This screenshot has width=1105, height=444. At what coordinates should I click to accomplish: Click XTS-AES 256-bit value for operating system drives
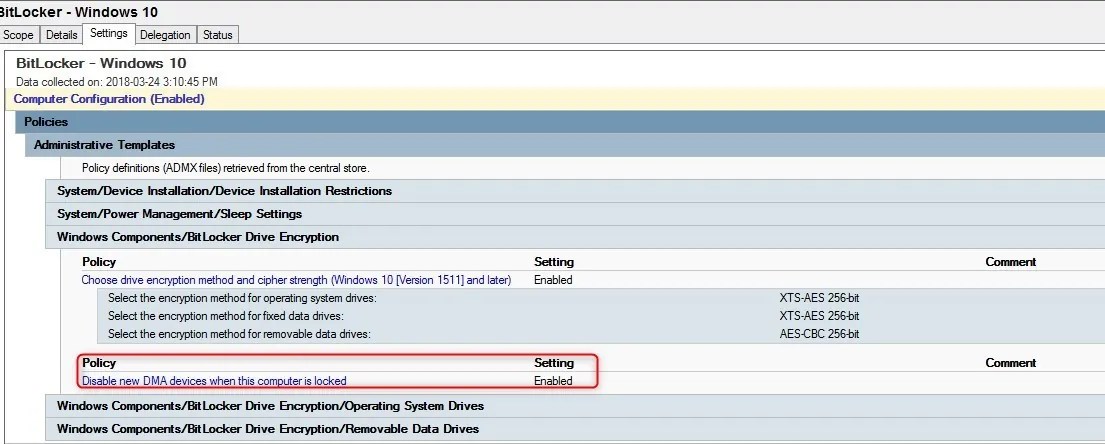pos(819,298)
